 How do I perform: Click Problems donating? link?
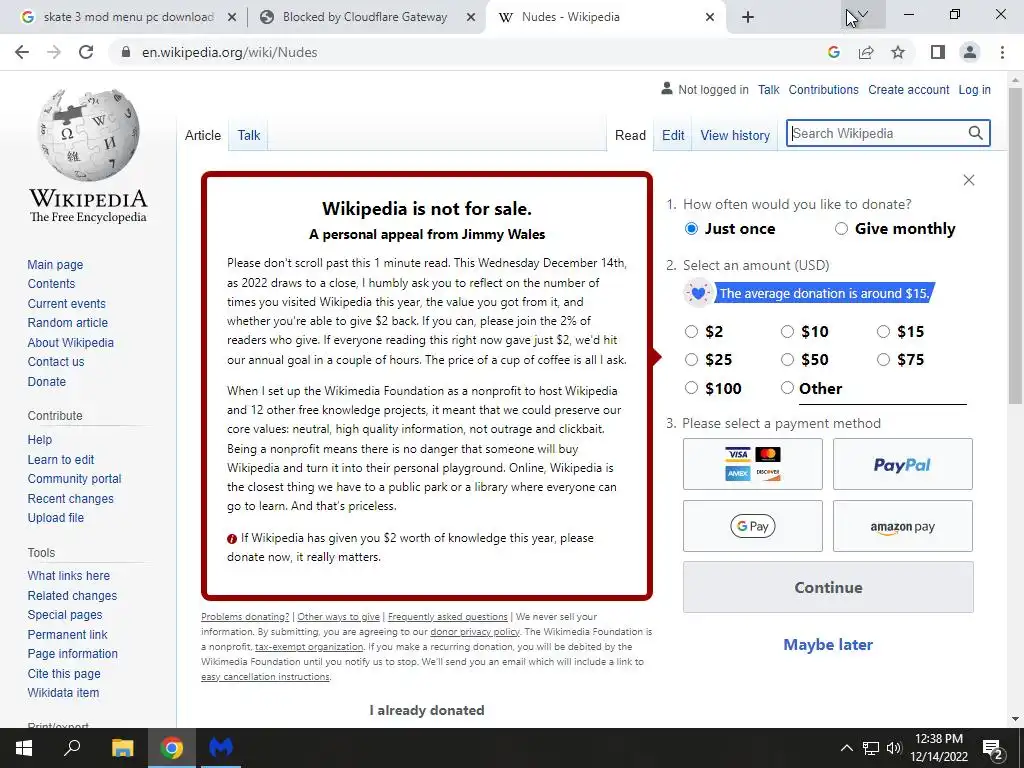coord(245,616)
